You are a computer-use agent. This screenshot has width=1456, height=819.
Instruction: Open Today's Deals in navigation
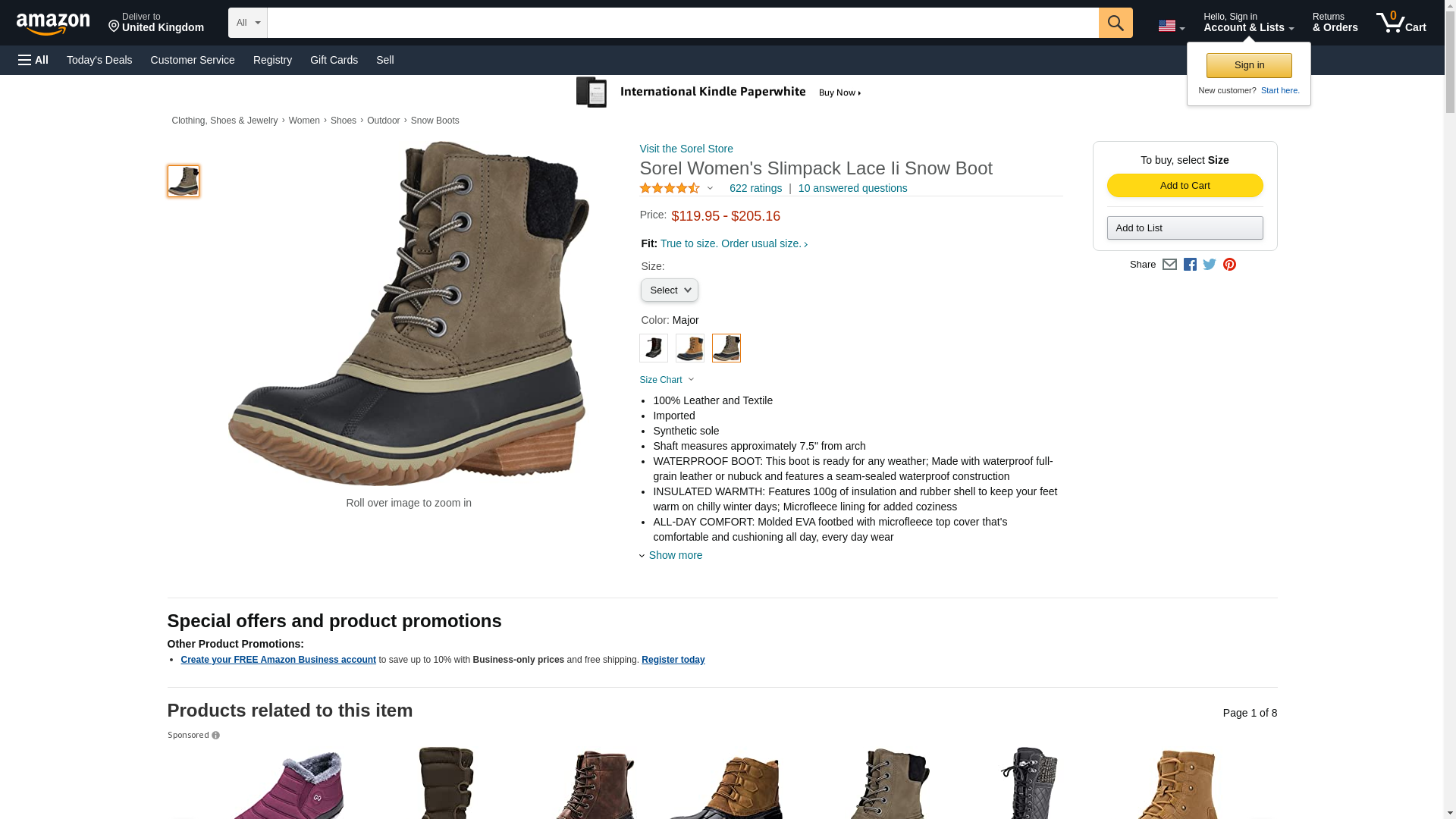coord(99,60)
